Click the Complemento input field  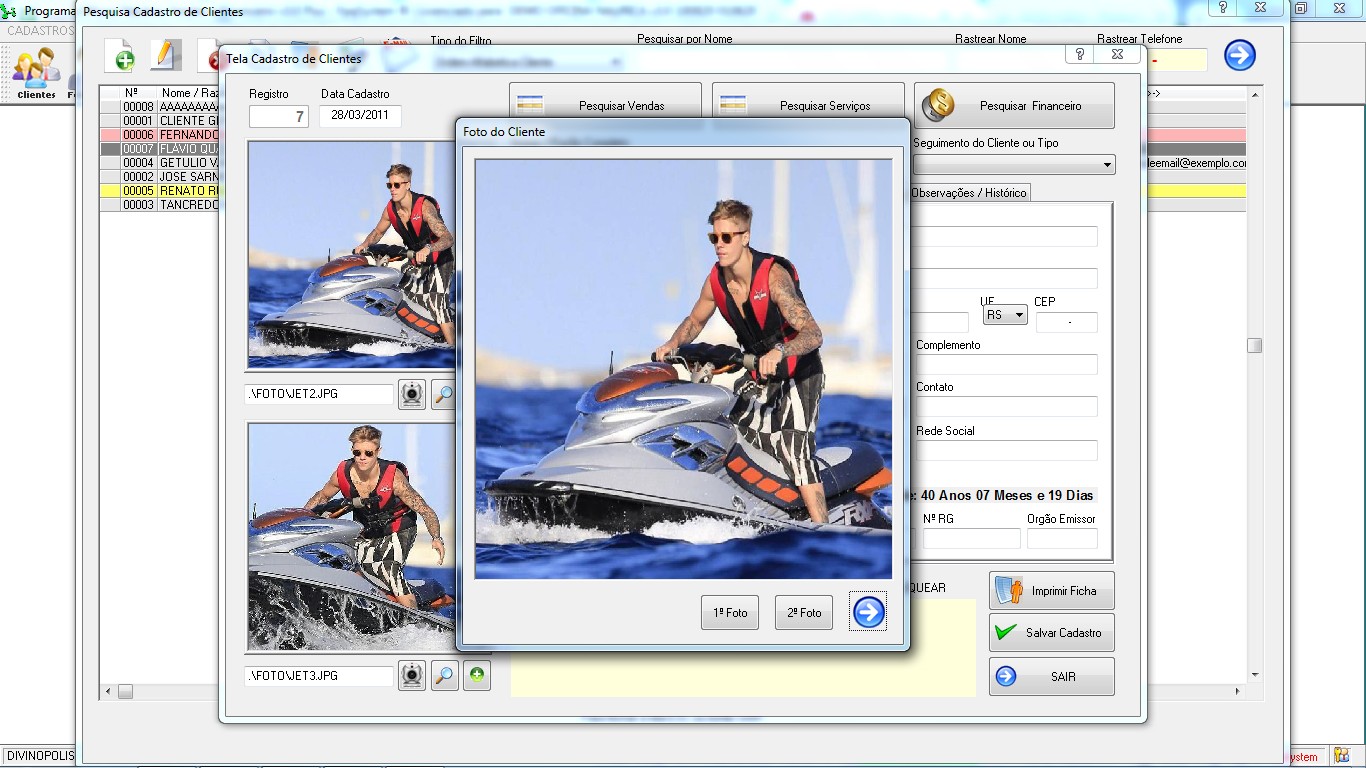point(1006,364)
